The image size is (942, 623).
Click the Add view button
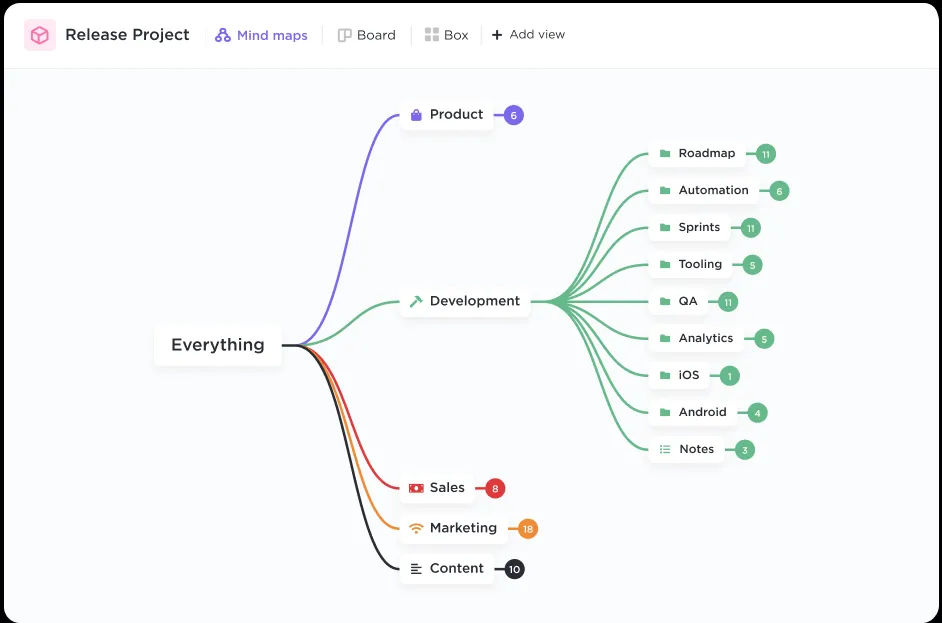pos(528,34)
